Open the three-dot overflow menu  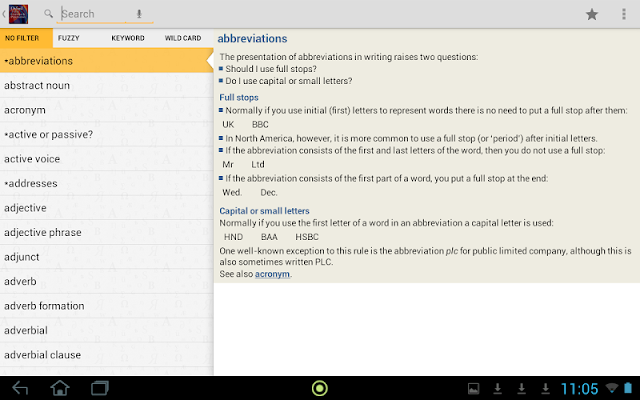click(x=624, y=14)
